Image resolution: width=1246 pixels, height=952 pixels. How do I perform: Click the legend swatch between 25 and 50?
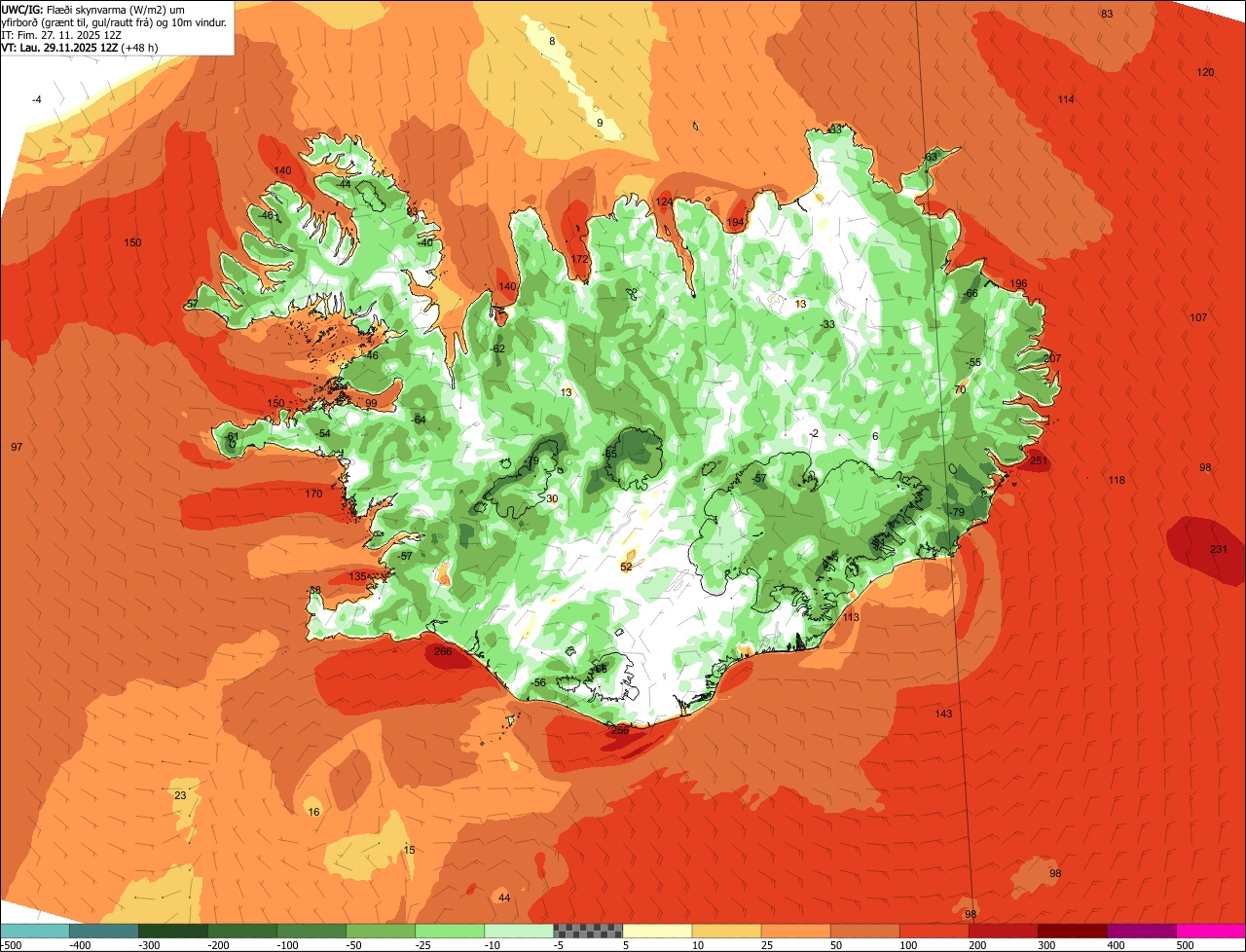coord(795,931)
